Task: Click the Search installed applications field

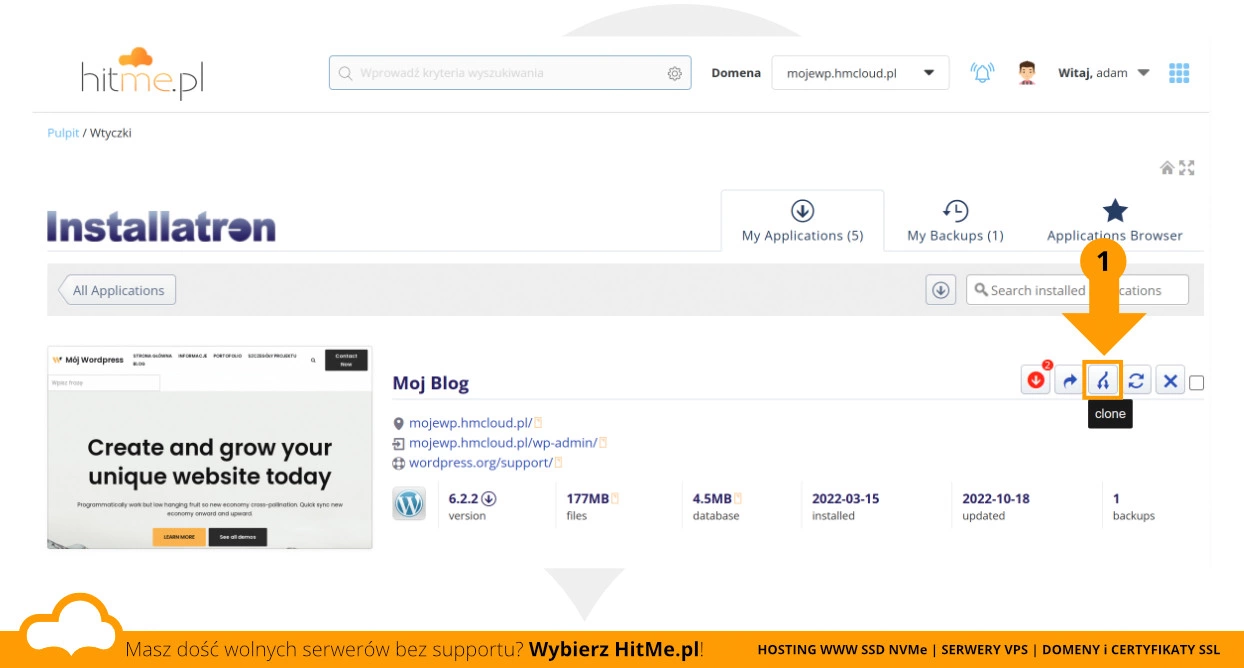Action: click(x=1077, y=290)
